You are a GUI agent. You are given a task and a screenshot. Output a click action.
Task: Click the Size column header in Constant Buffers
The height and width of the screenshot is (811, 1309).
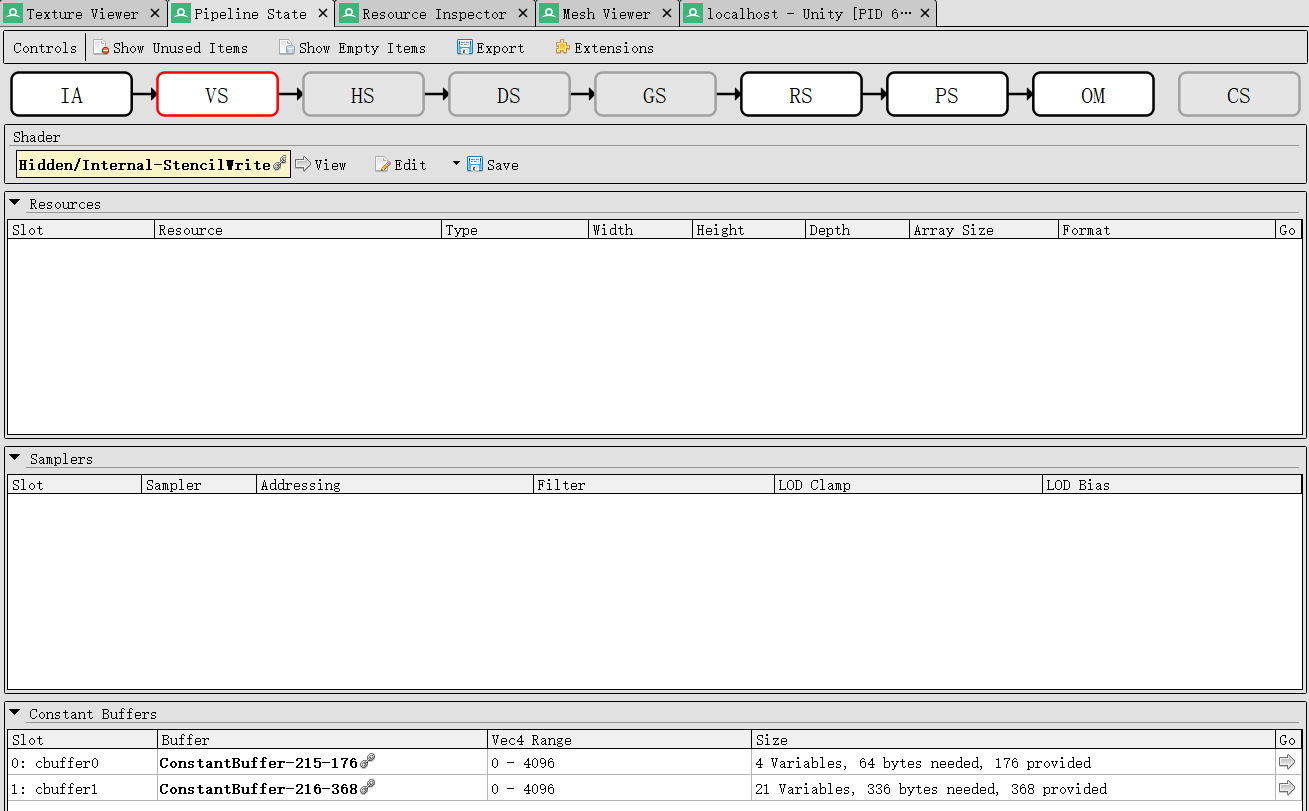point(1013,740)
